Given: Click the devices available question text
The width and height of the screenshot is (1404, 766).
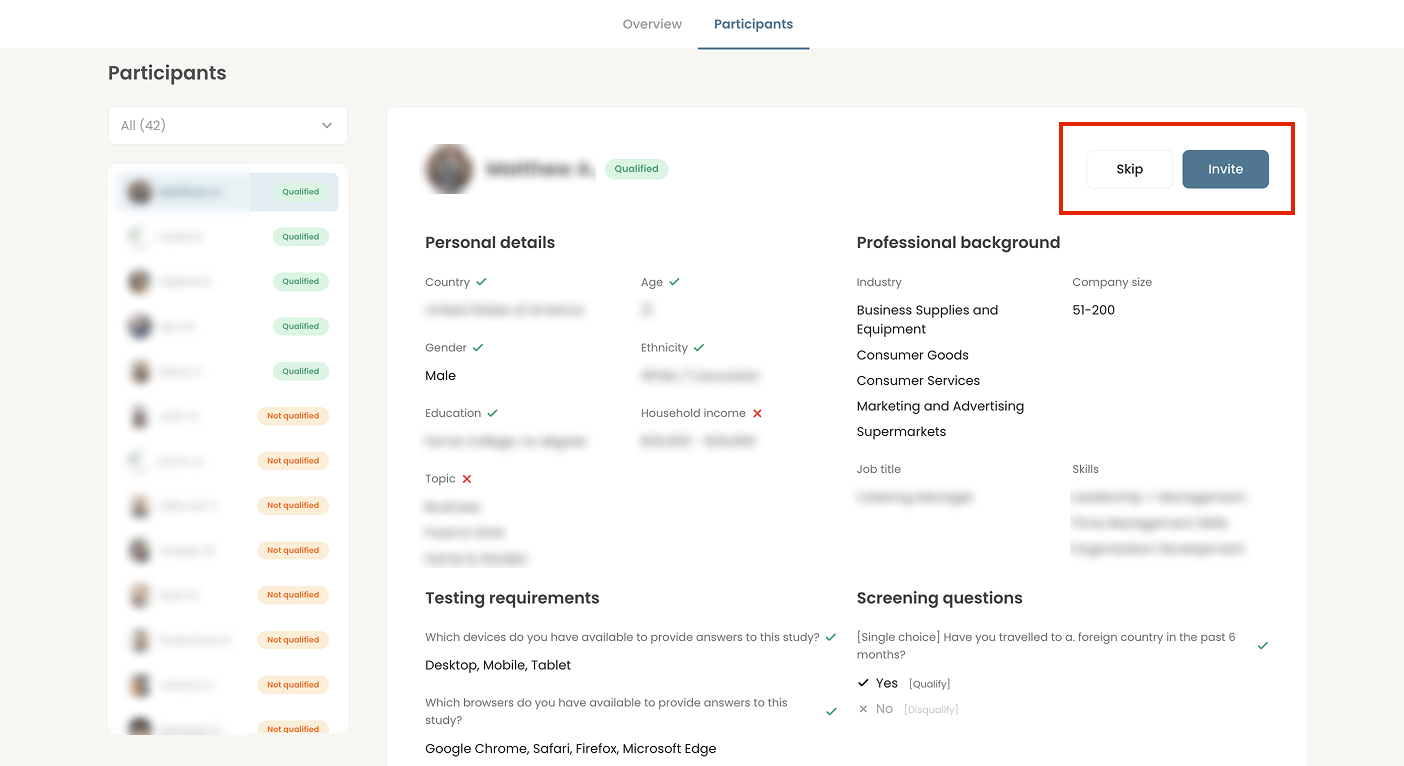Looking at the screenshot, I should click(622, 637).
